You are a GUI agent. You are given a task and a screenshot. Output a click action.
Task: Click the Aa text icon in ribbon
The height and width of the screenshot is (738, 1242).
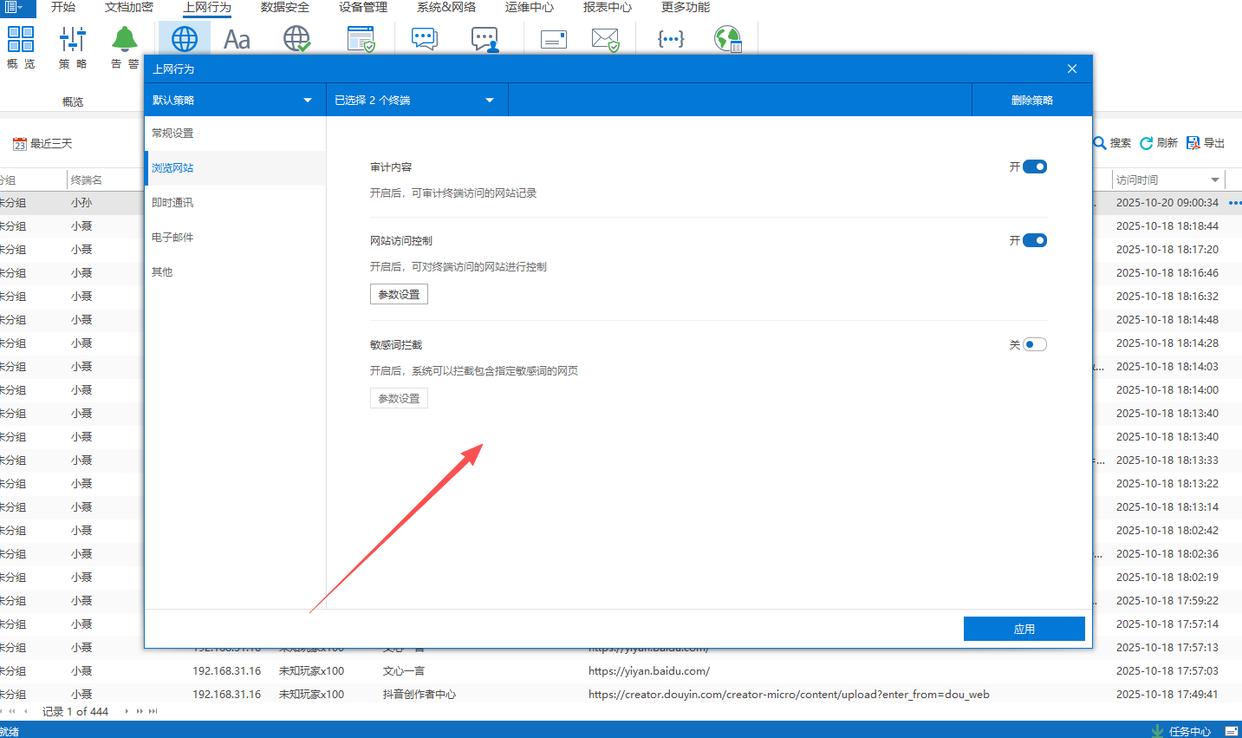[x=237, y=40]
